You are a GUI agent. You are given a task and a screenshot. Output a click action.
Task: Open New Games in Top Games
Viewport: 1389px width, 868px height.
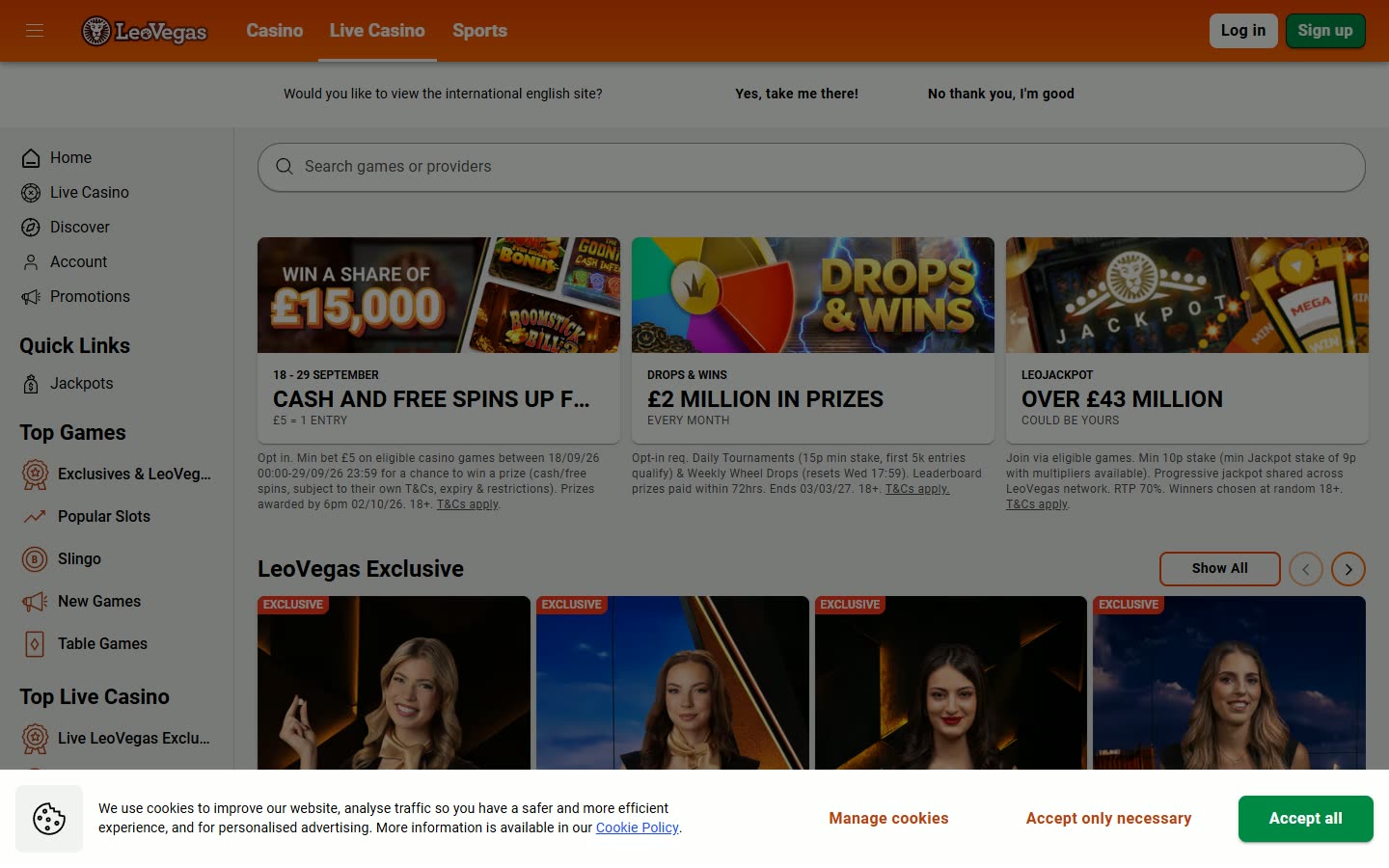99,602
